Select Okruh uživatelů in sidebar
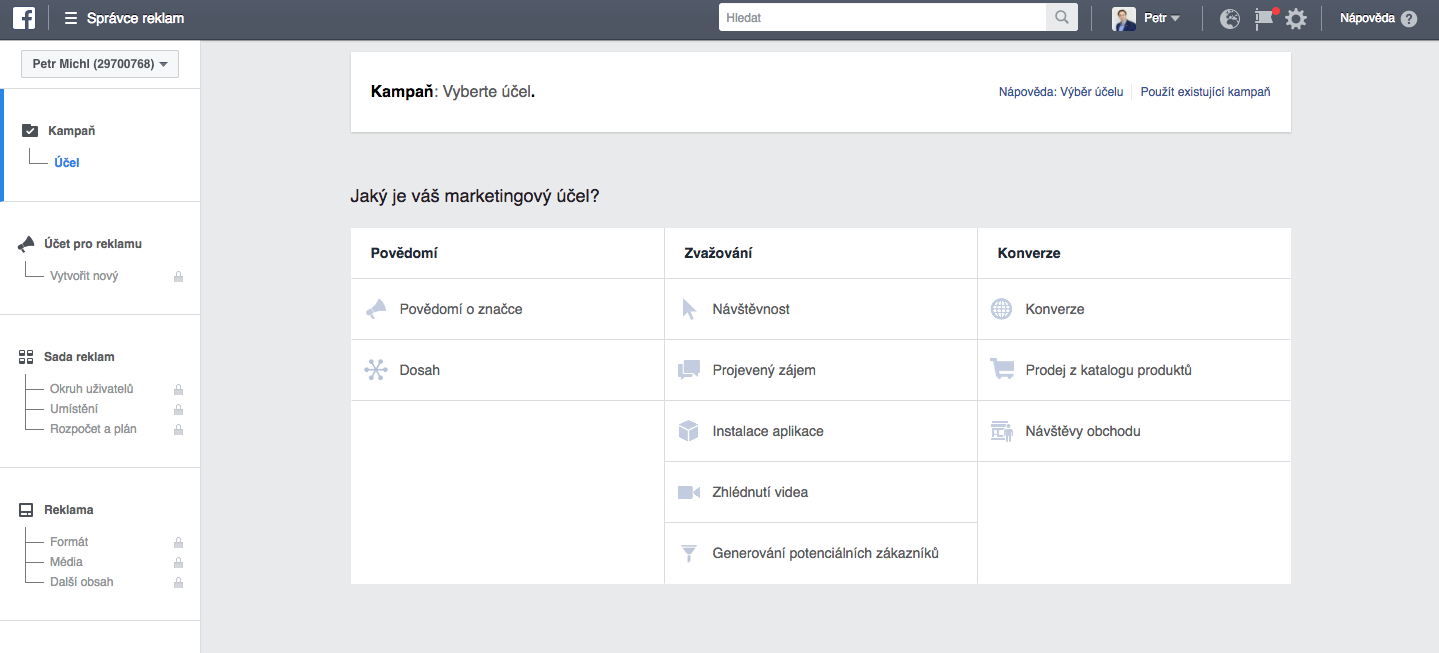The image size is (1439, 653). (92, 389)
